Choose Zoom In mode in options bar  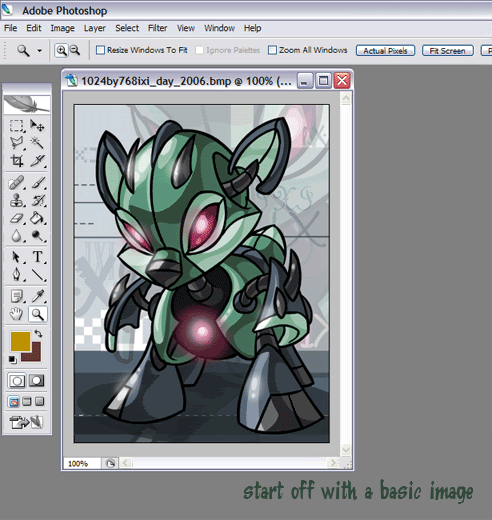[61, 50]
